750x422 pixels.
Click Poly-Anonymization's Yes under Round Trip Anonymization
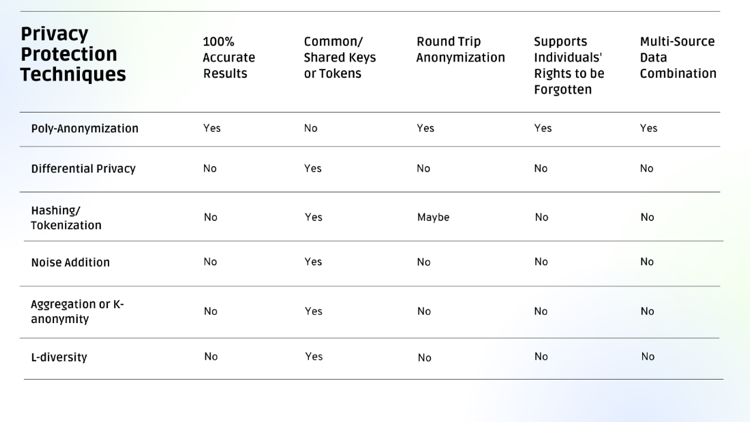426,129
